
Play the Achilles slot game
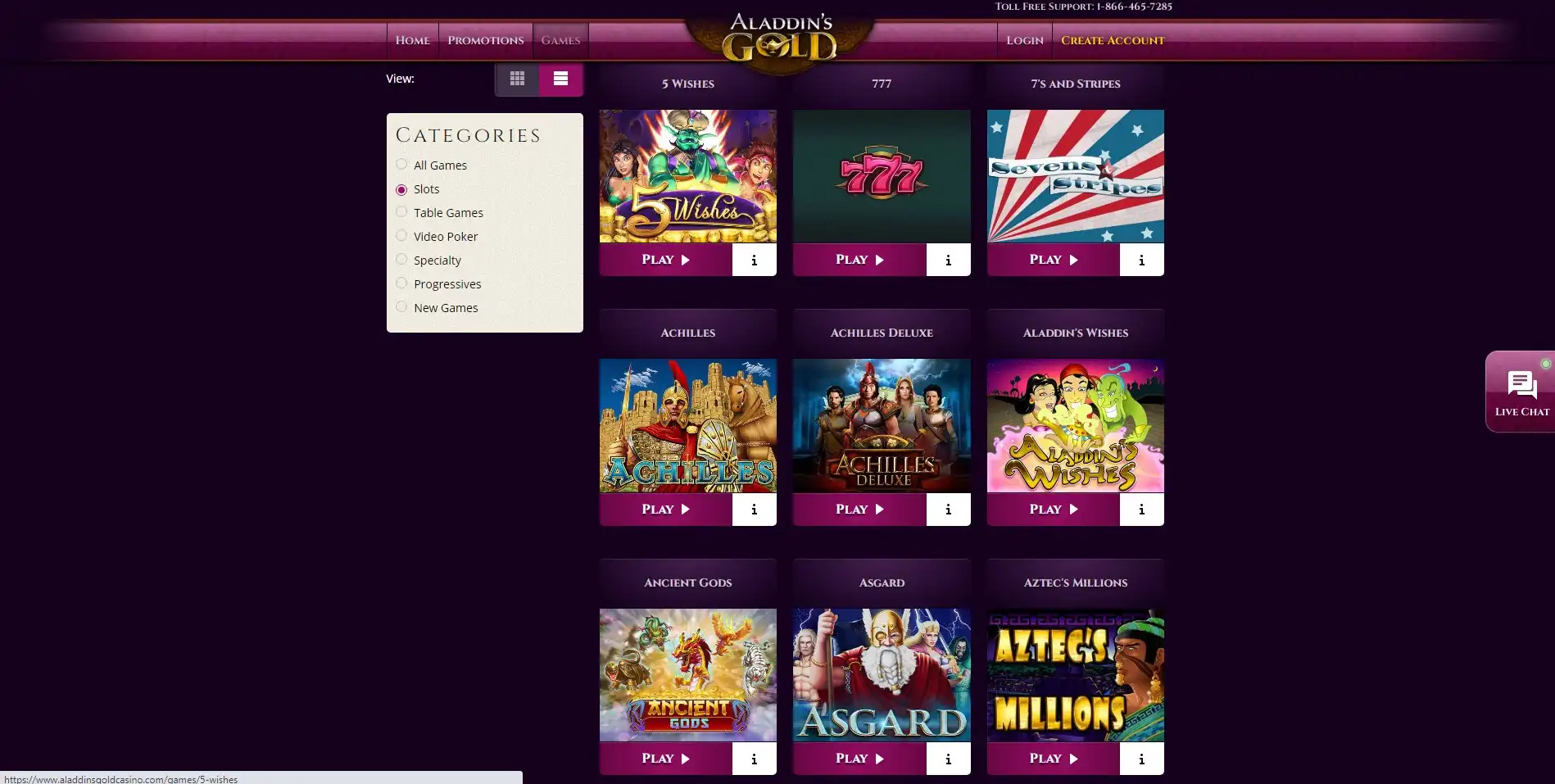pyautogui.click(x=665, y=510)
